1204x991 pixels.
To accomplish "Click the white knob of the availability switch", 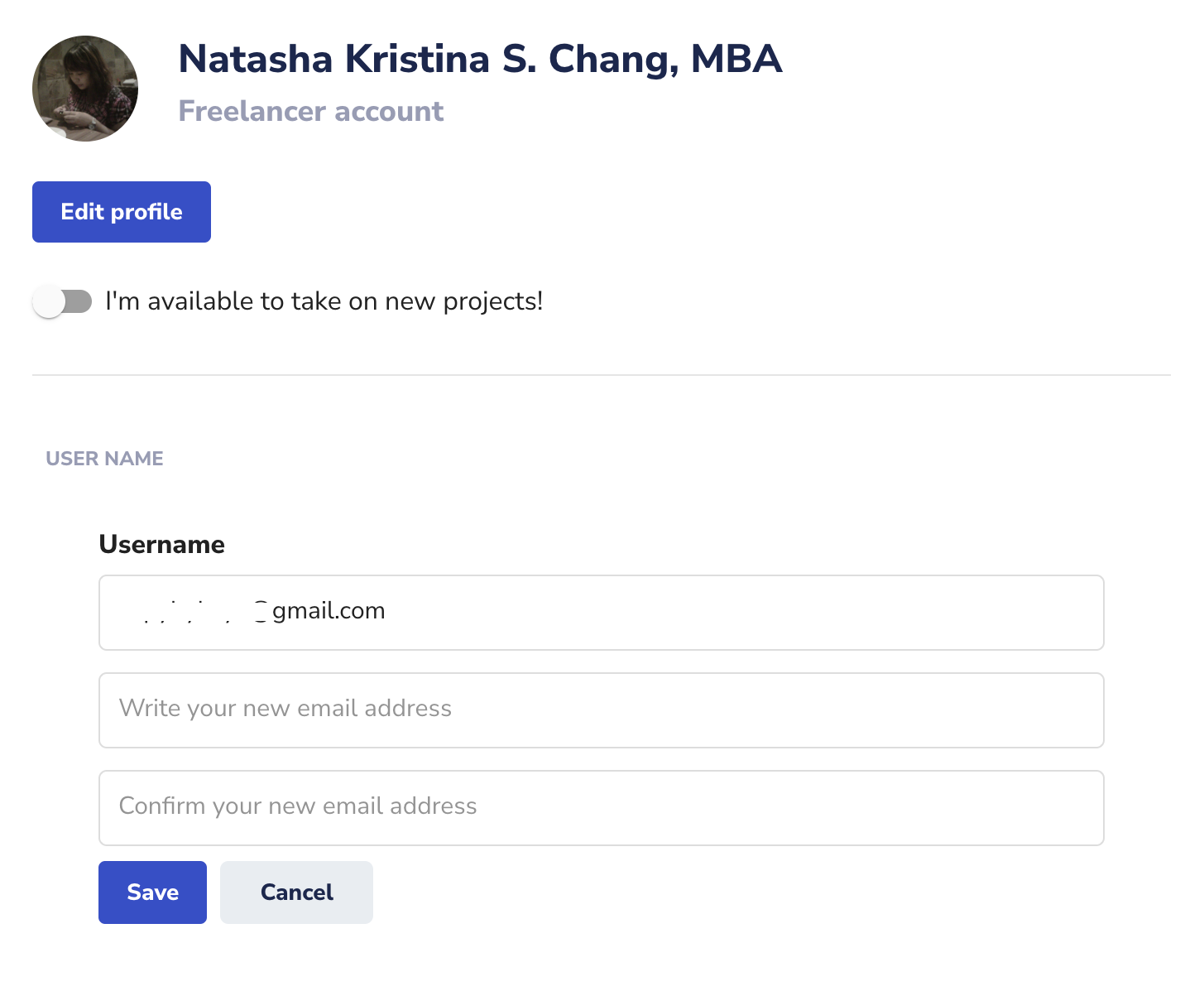I will (49, 301).
